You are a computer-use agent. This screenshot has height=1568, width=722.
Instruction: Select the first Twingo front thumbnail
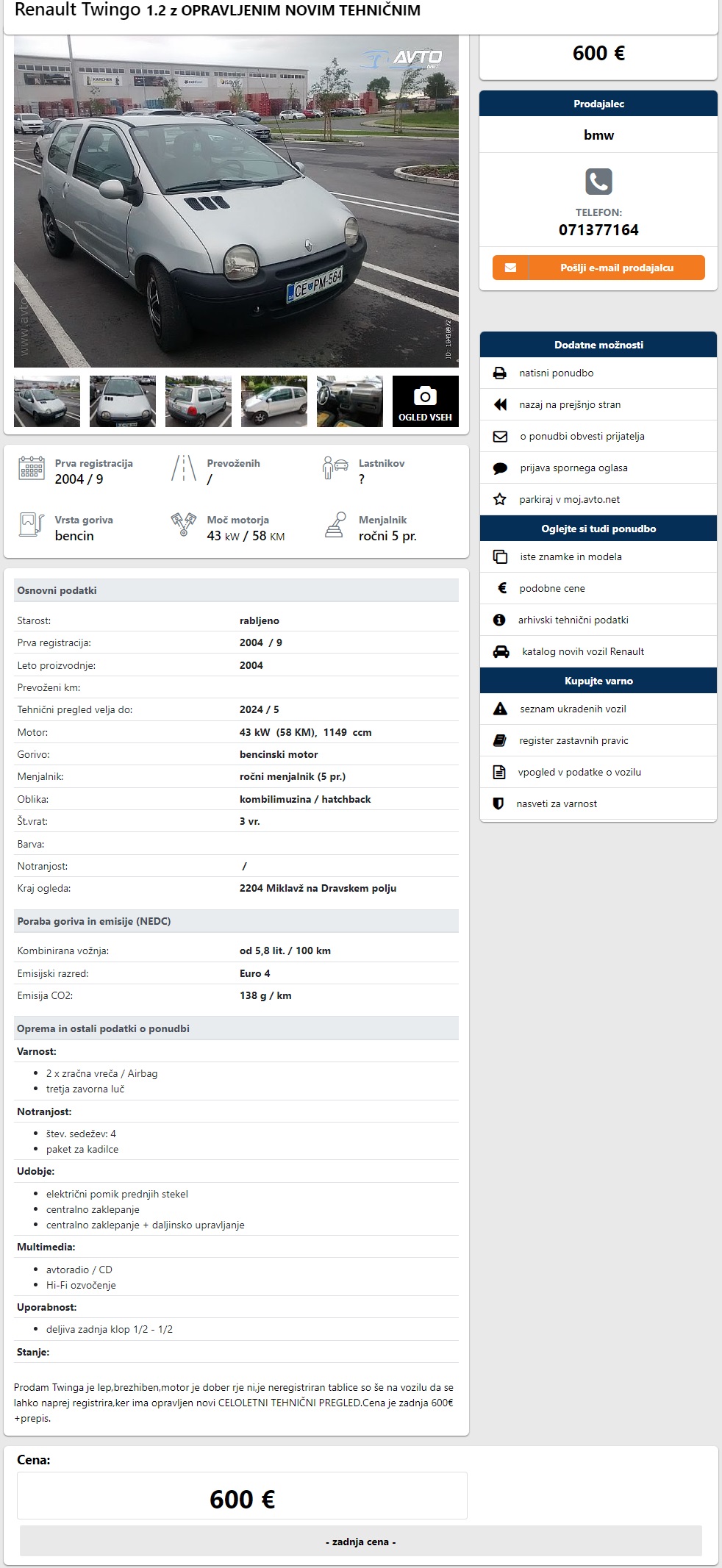coord(47,401)
